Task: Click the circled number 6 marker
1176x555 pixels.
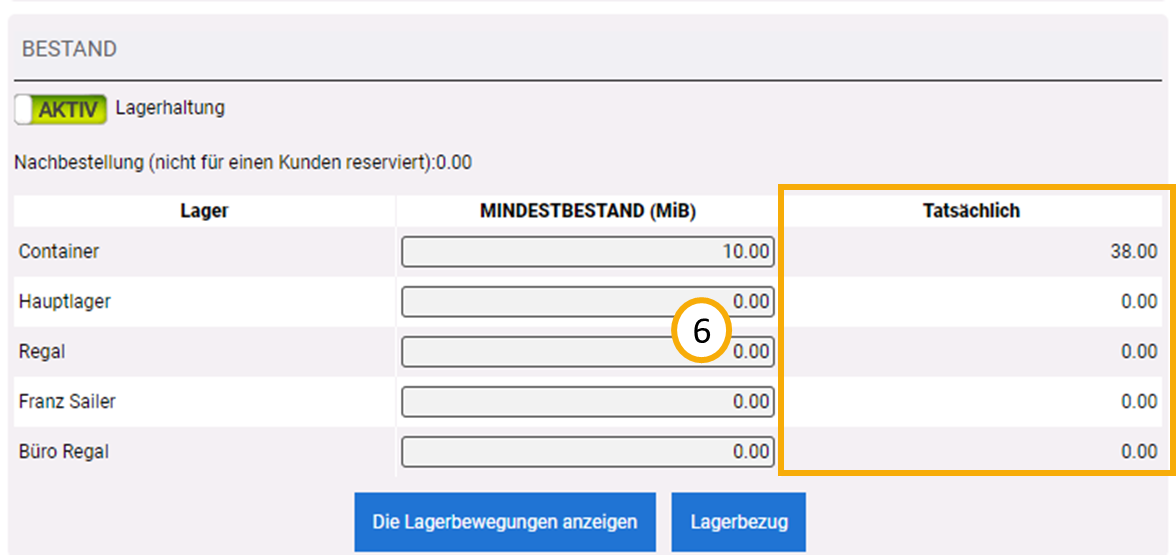Action: point(701,331)
